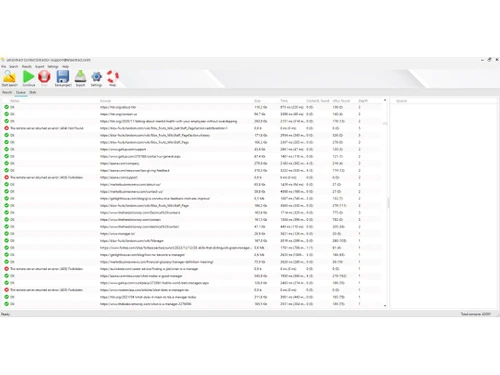Screen dimensions: 500x375
Task: Sort by the Source column header in queue list
Action: coord(105,101)
